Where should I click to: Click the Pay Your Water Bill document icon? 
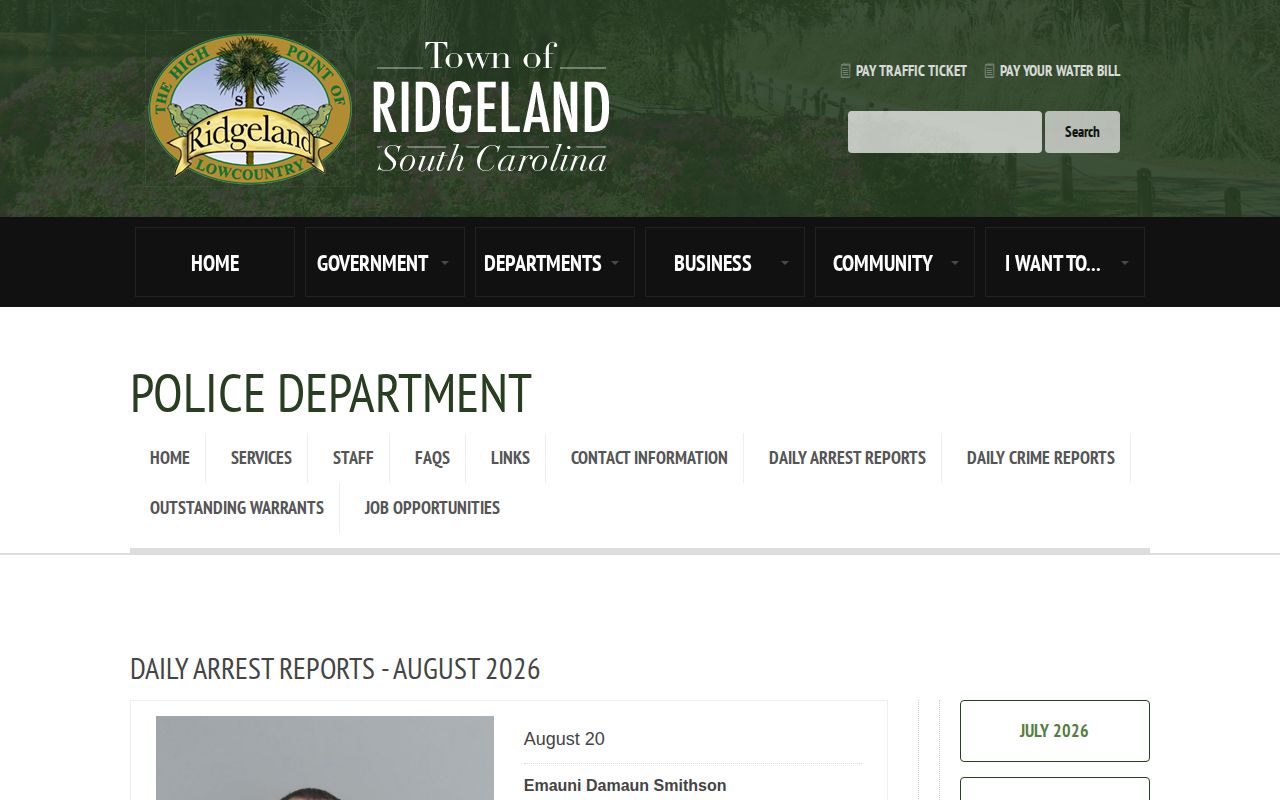(x=989, y=71)
